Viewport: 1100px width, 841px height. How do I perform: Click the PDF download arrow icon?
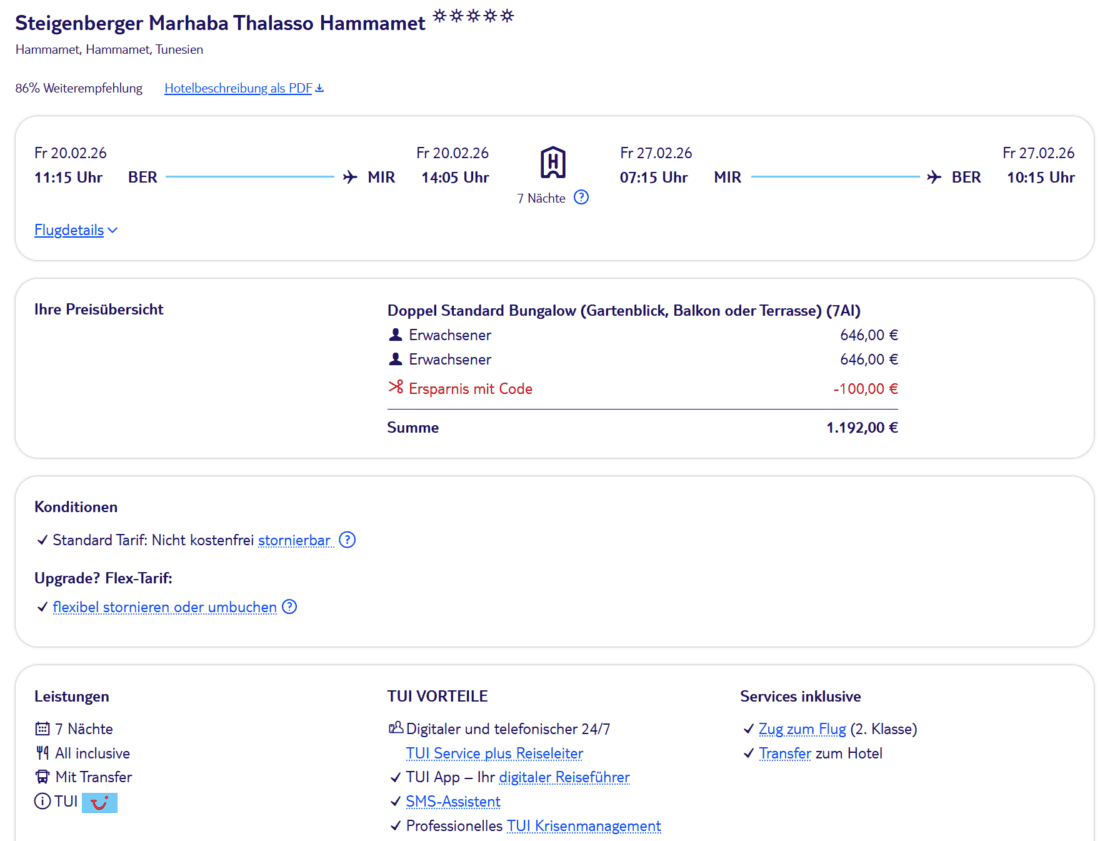320,89
